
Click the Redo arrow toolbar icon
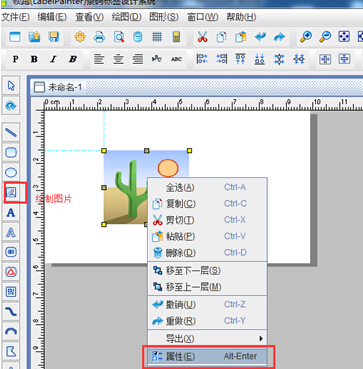(x=279, y=37)
